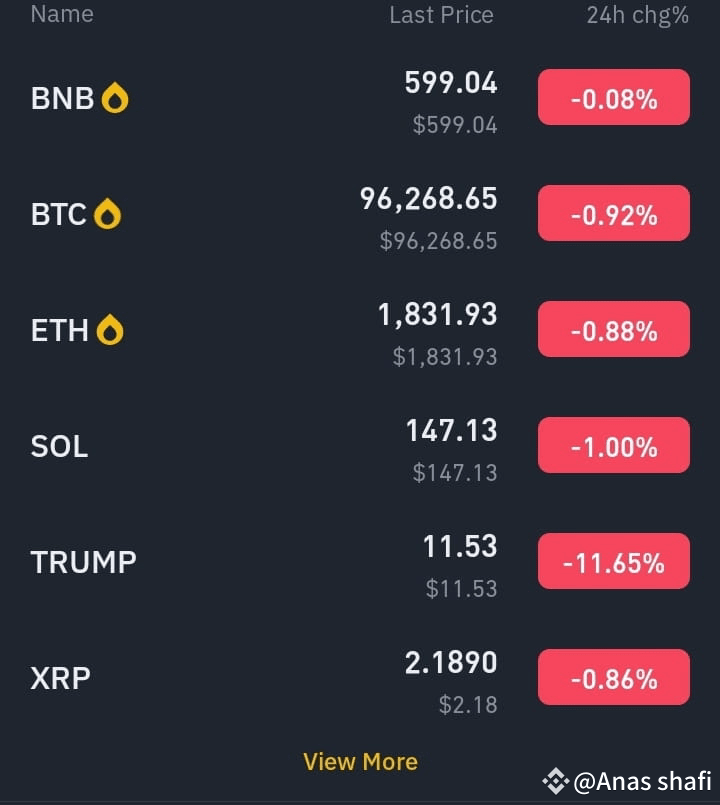Click the Binance logo beside @Anas shafi
This screenshot has width=720, height=805.
[x=556, y=781]
